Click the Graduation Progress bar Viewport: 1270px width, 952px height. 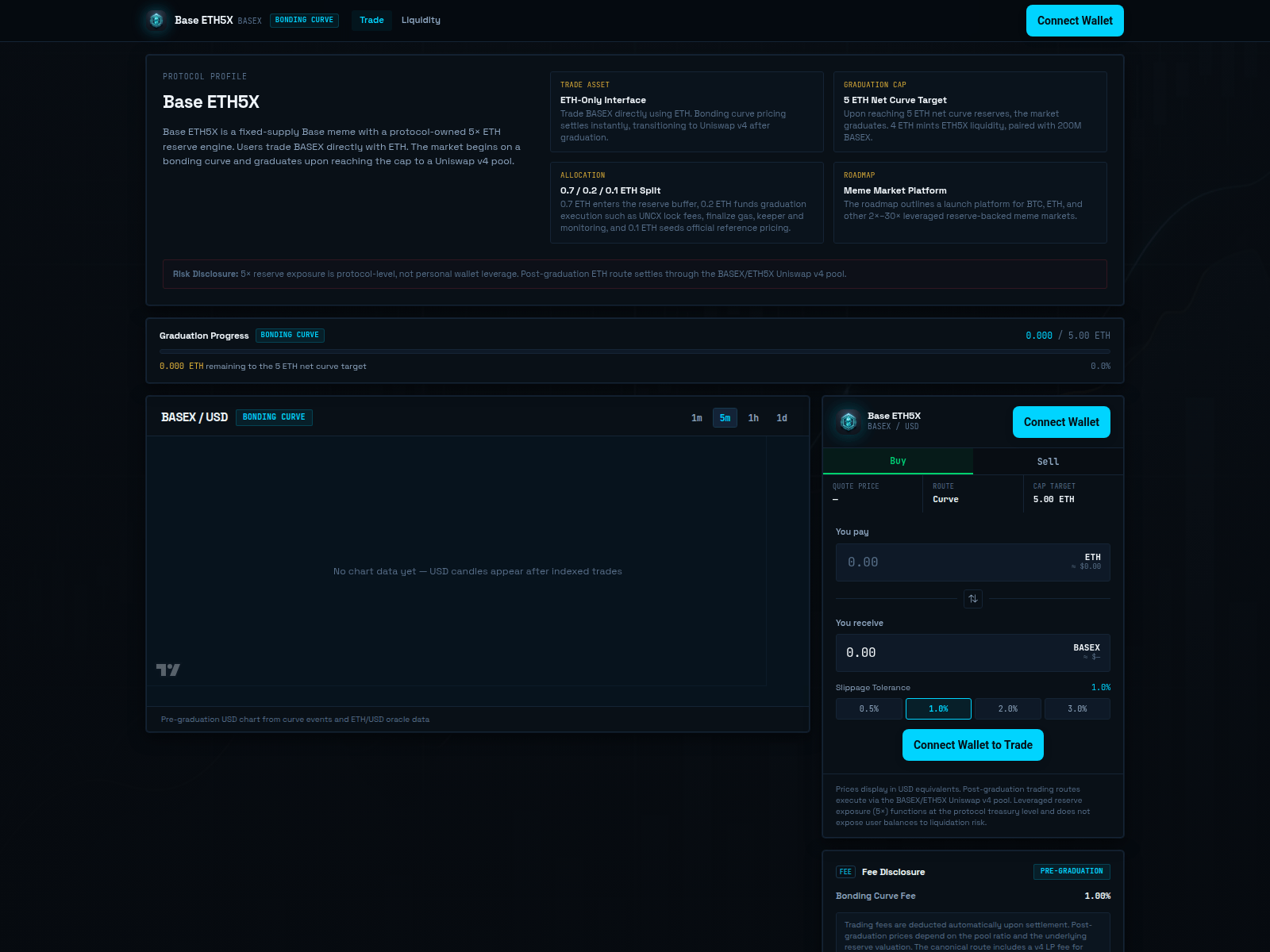(635, 351)
